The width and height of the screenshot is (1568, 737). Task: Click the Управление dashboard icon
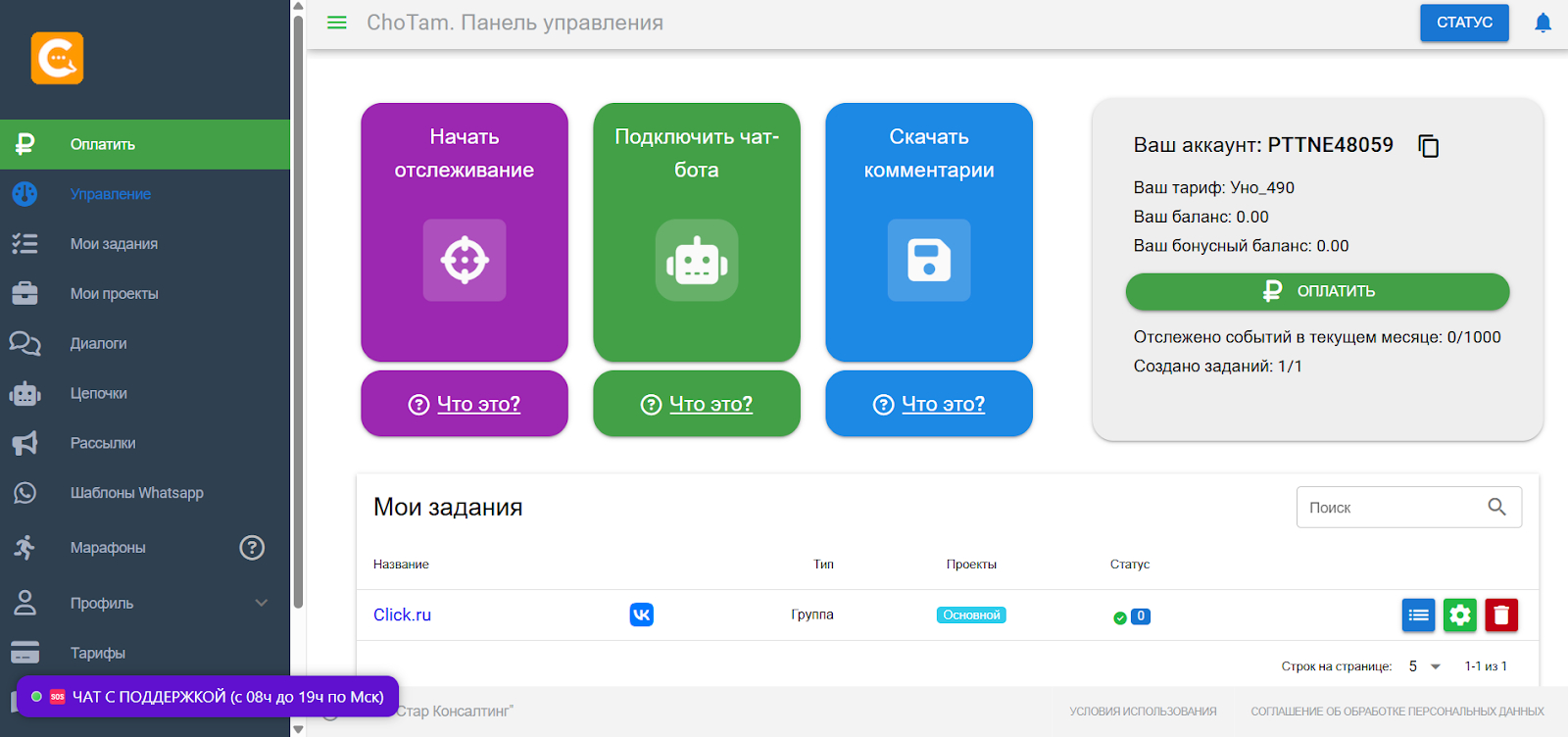[x=25, y=194]
